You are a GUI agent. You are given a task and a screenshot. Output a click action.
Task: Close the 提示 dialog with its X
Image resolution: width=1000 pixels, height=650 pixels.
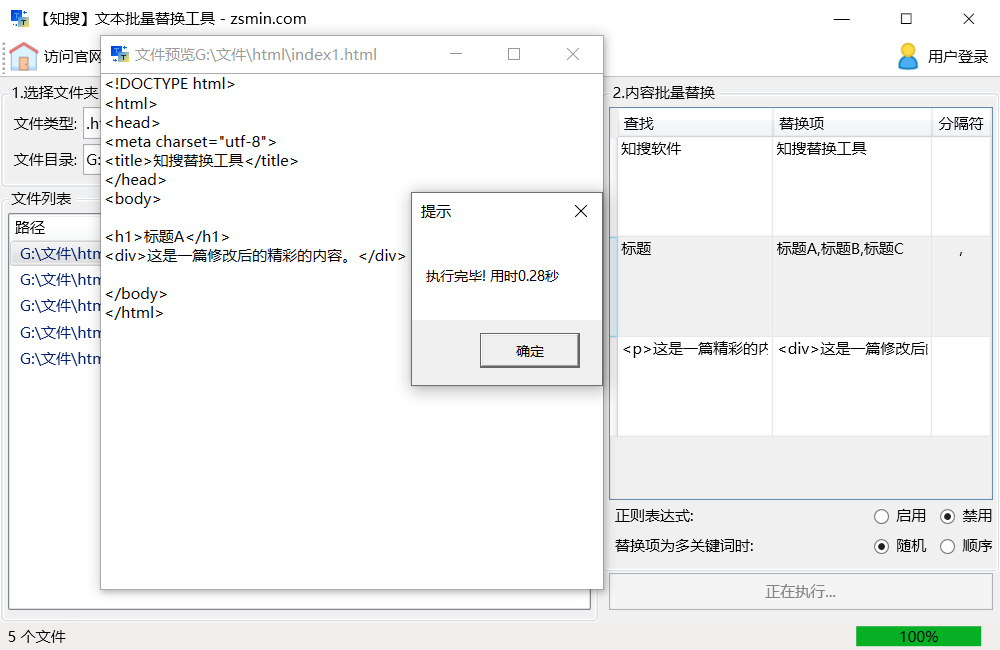coord(580,211)
